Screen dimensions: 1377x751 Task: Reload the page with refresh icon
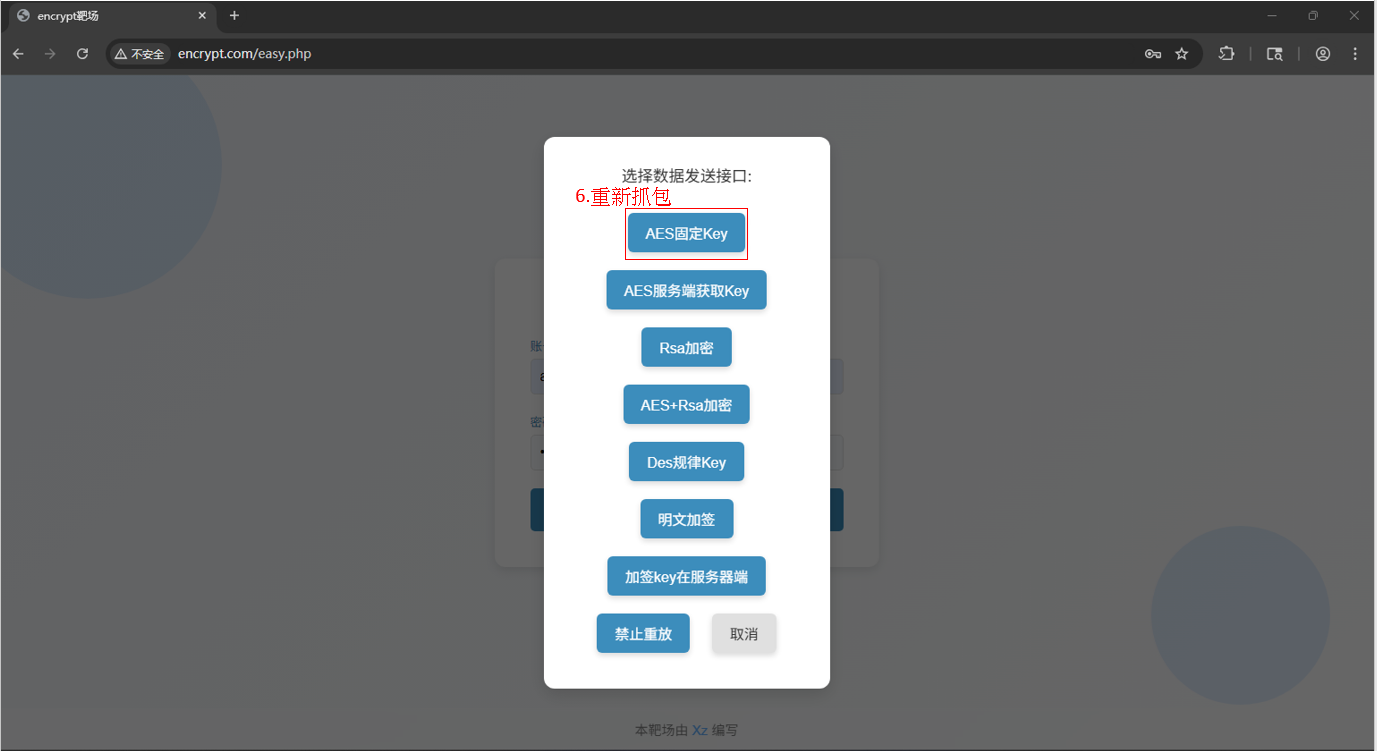coord(82,54)
